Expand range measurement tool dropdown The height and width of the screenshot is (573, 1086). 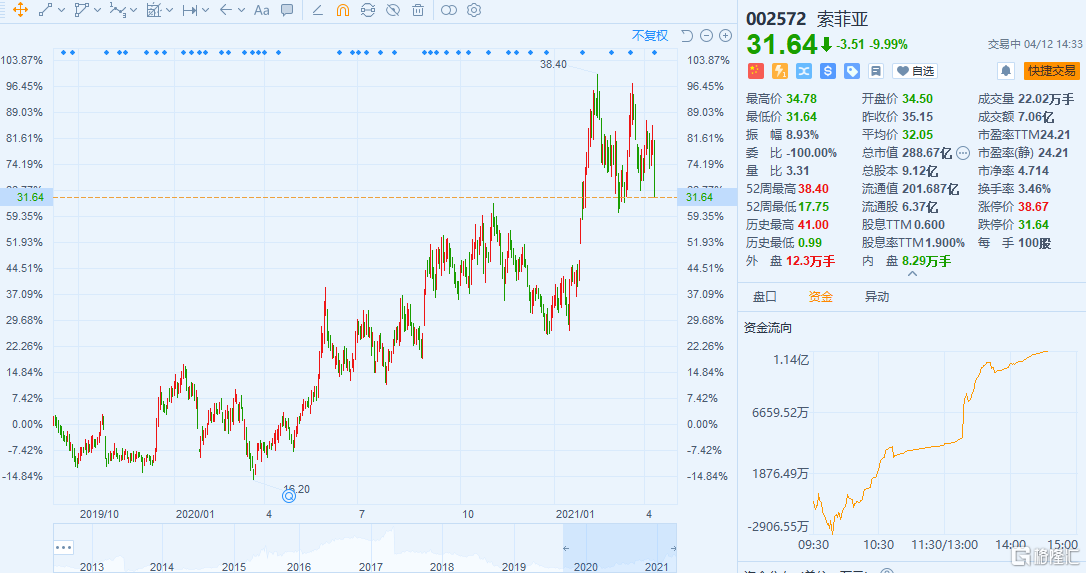(206, 10)
